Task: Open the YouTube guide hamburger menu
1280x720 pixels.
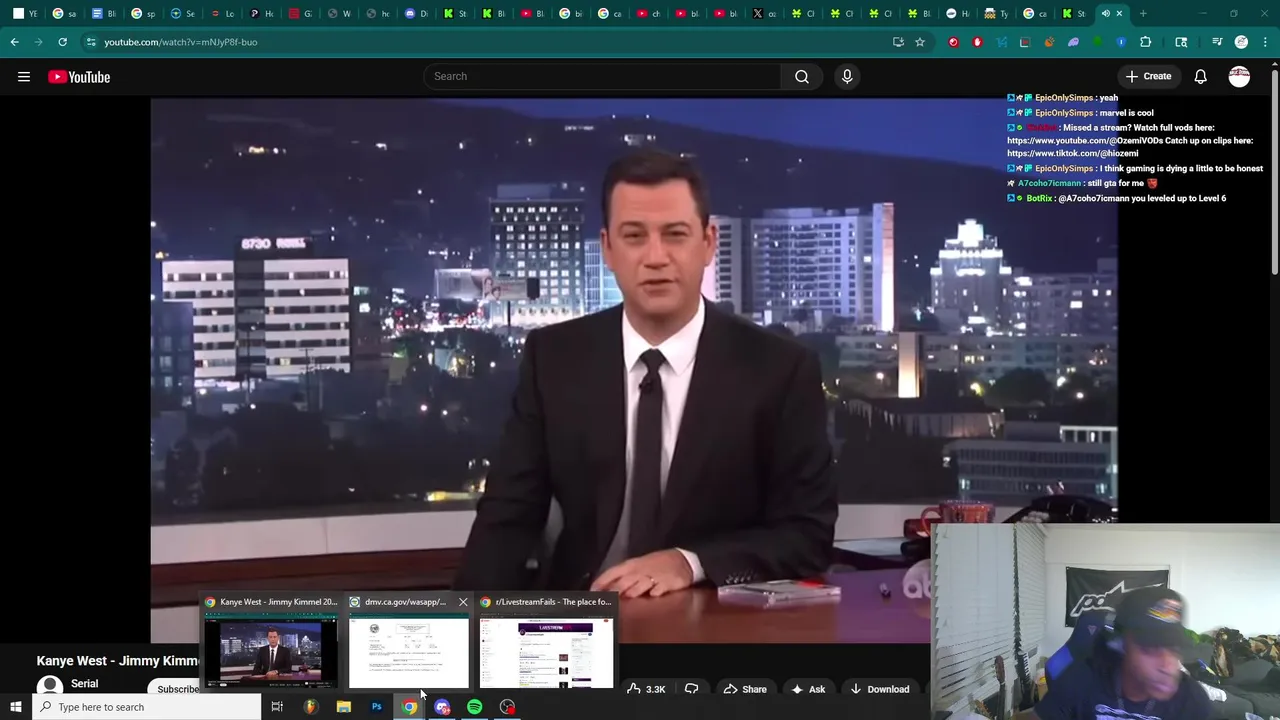Action: click(x=24, y=76)
